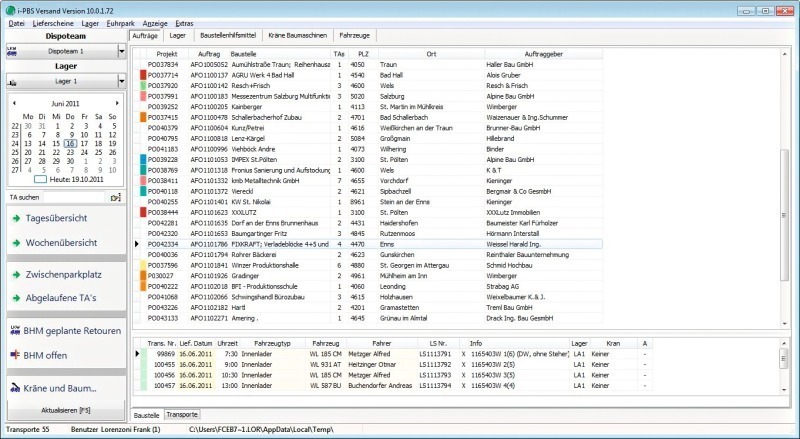The image size is (800, 439).
Task: Click the green arrow beside Abgelaufene TA's
Action: pyautogui.click(x=16, y=298)
